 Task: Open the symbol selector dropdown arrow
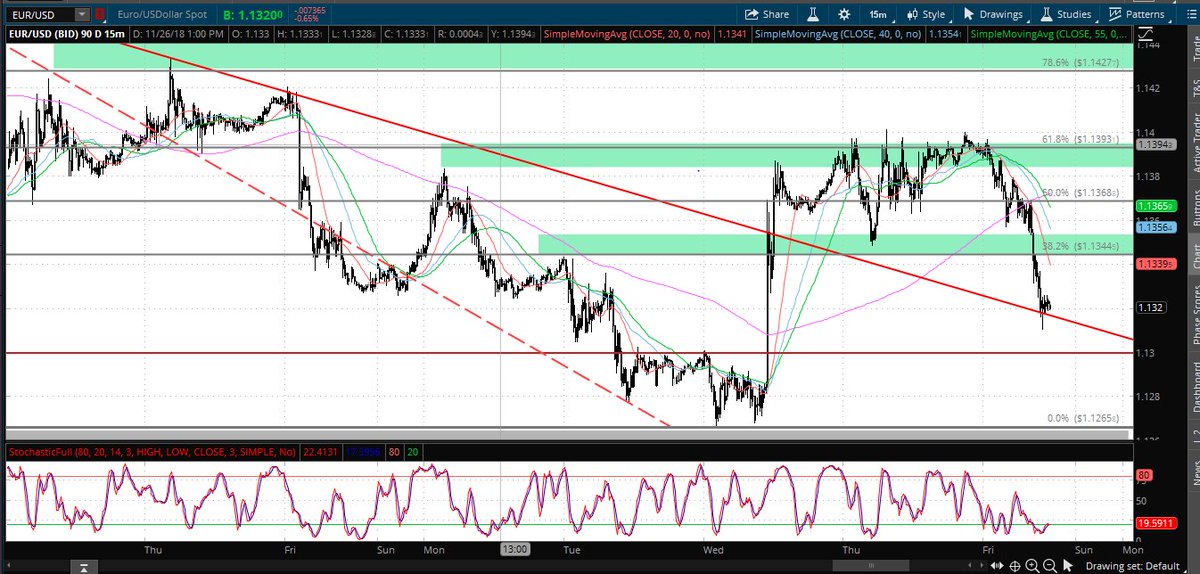tap(80, 15)
